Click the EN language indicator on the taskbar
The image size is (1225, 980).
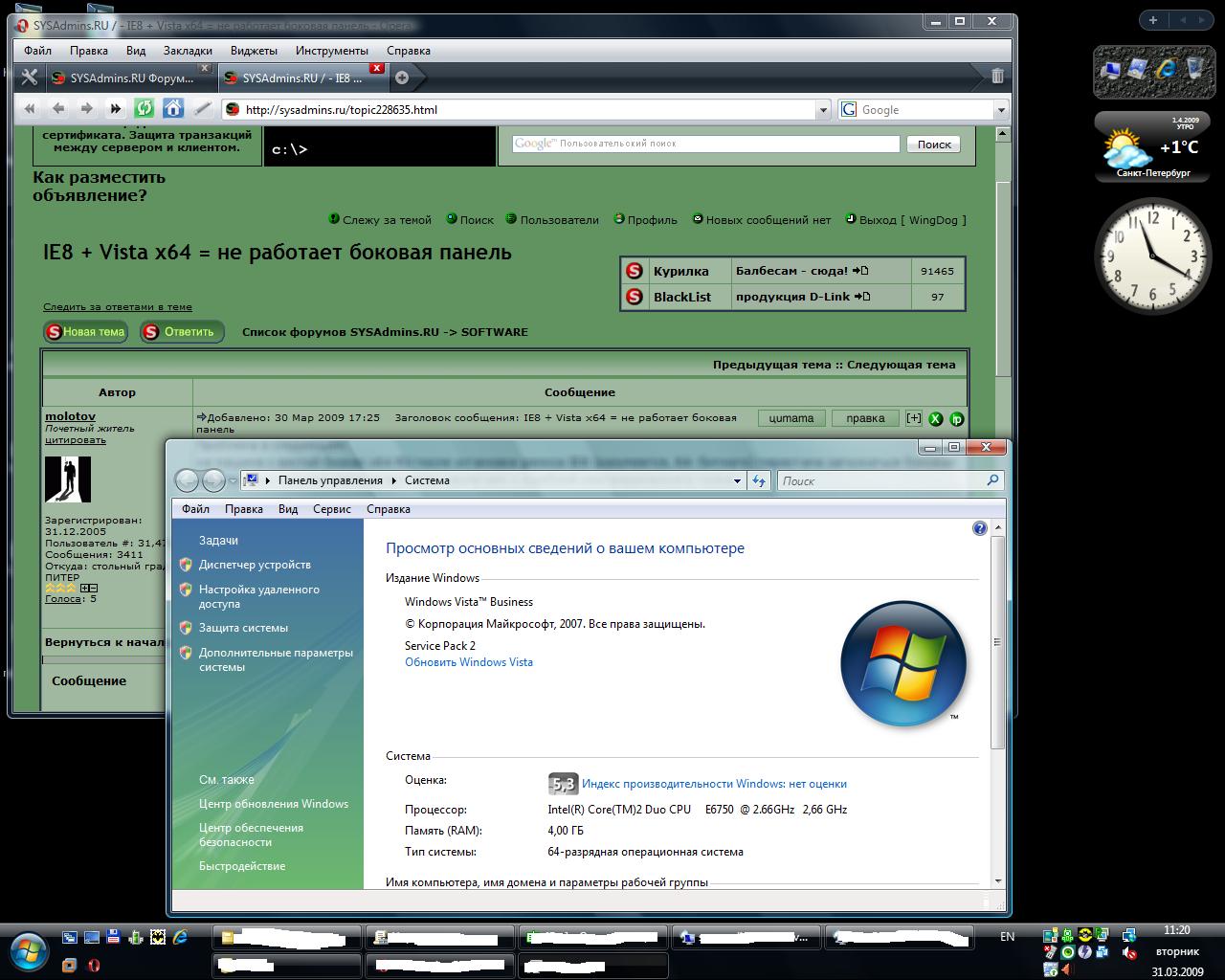[1007, 937]
